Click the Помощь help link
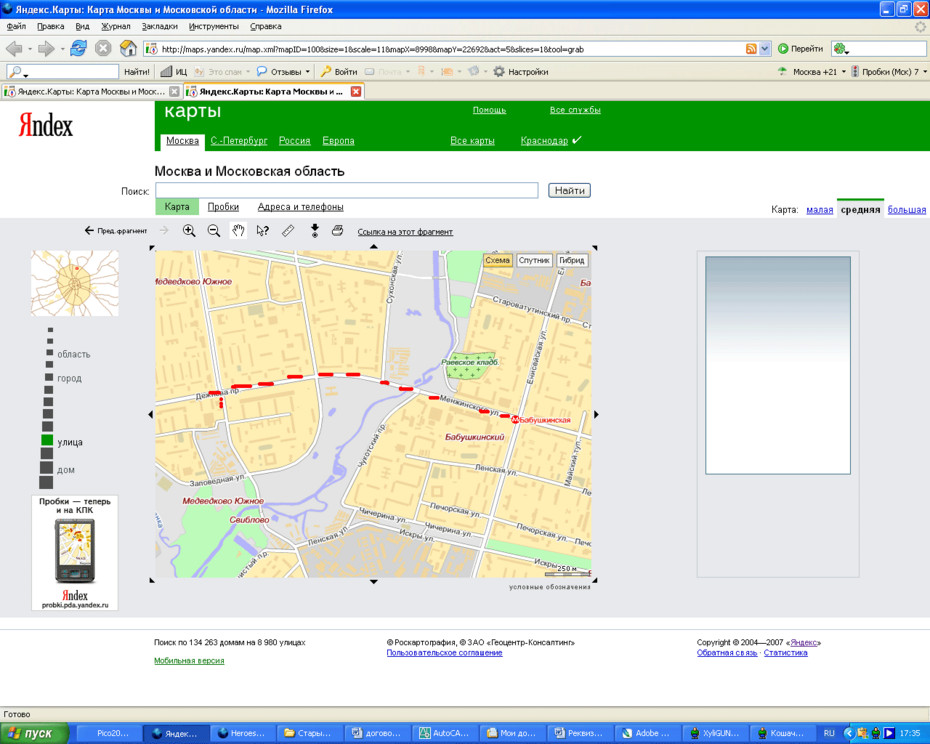 click(x=489, y=110)
